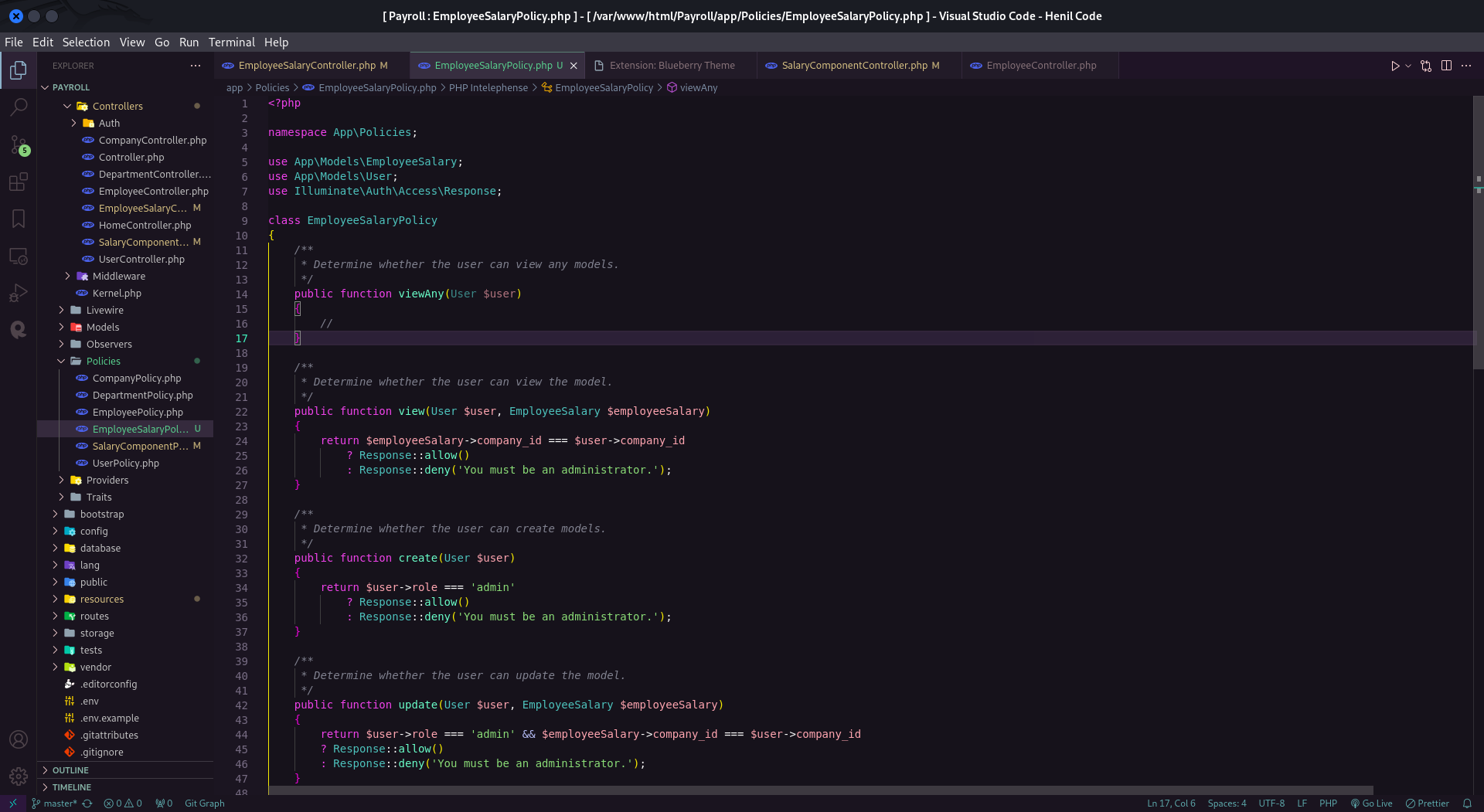Screen dimensions: 1484x812
Task: Switch to SalaryComponentController.php tab
Action: [859, 66]
